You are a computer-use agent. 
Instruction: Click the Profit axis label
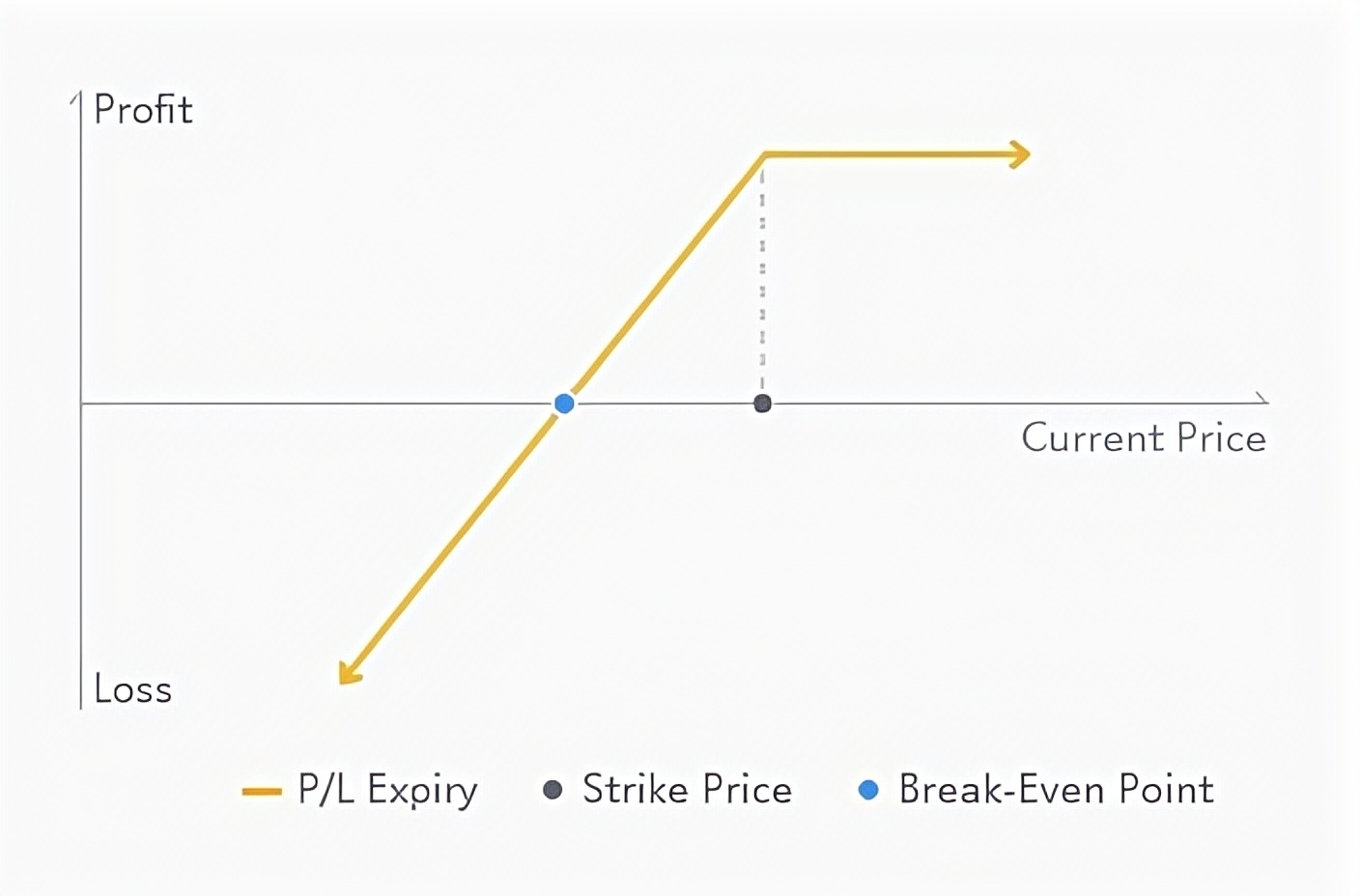pos(143,110)
